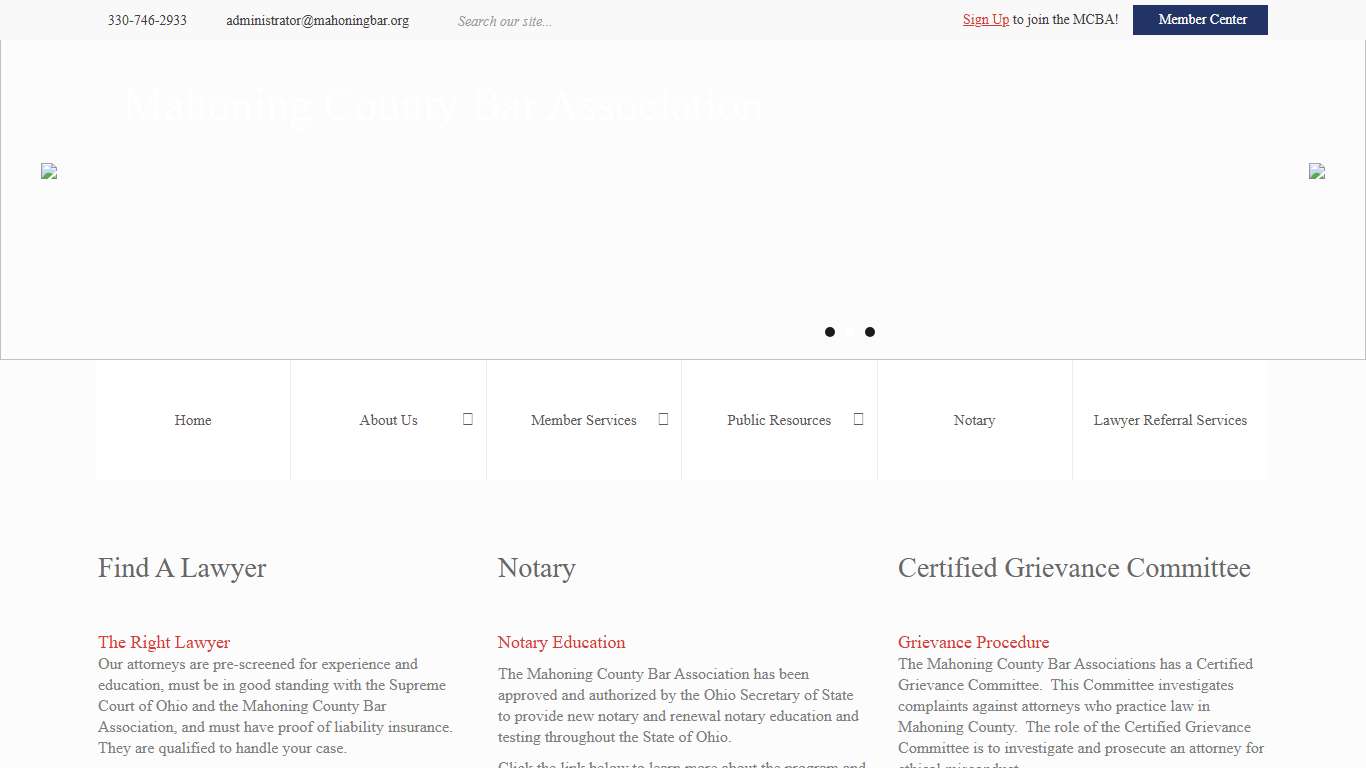Viewport: 1366px width, 768px height.
Task: Follow the Sign Up link
Action: [x=985, y=20]
